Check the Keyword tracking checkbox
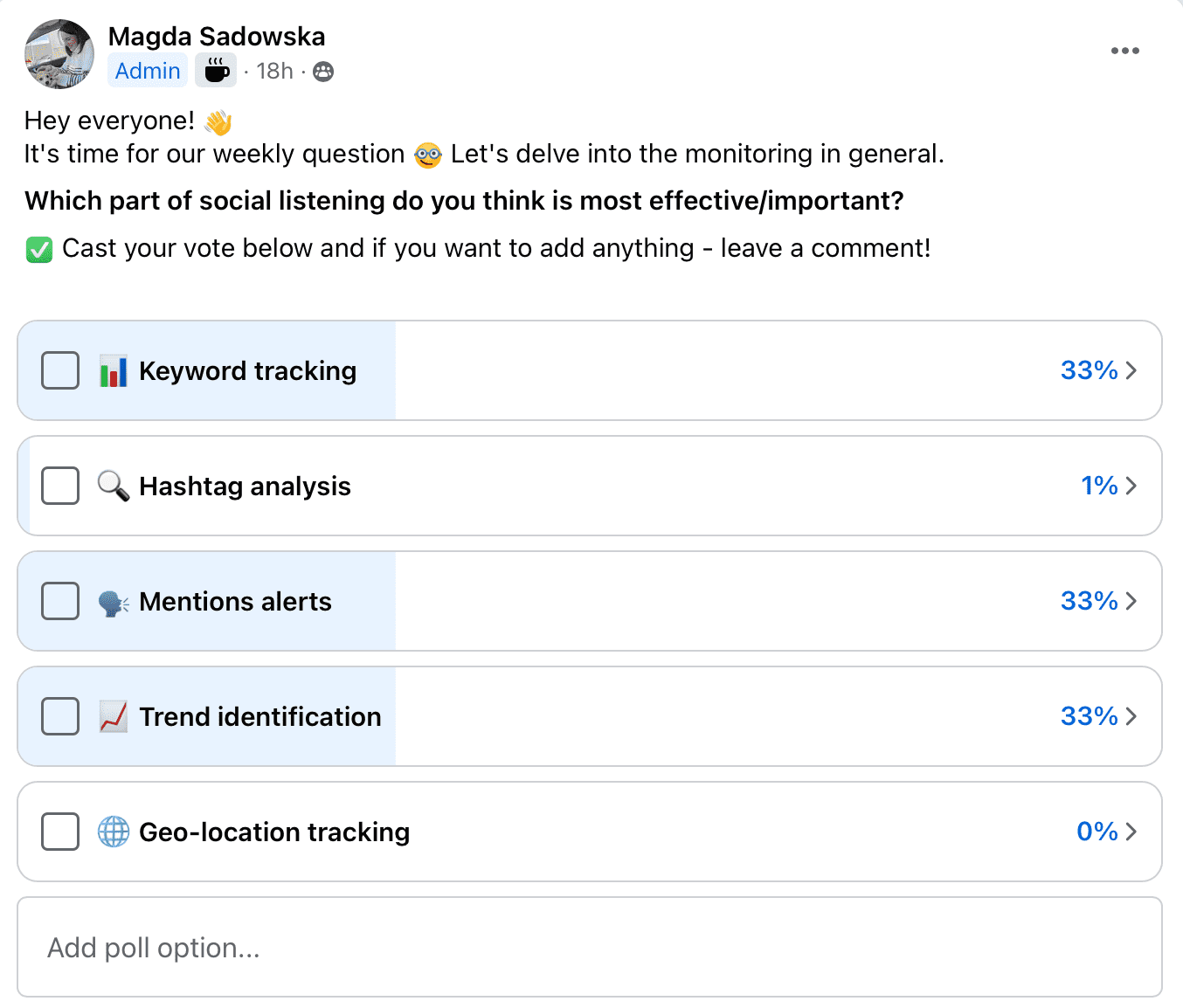The height and width of the screenshot is (1008, 1183). point(60,370)
